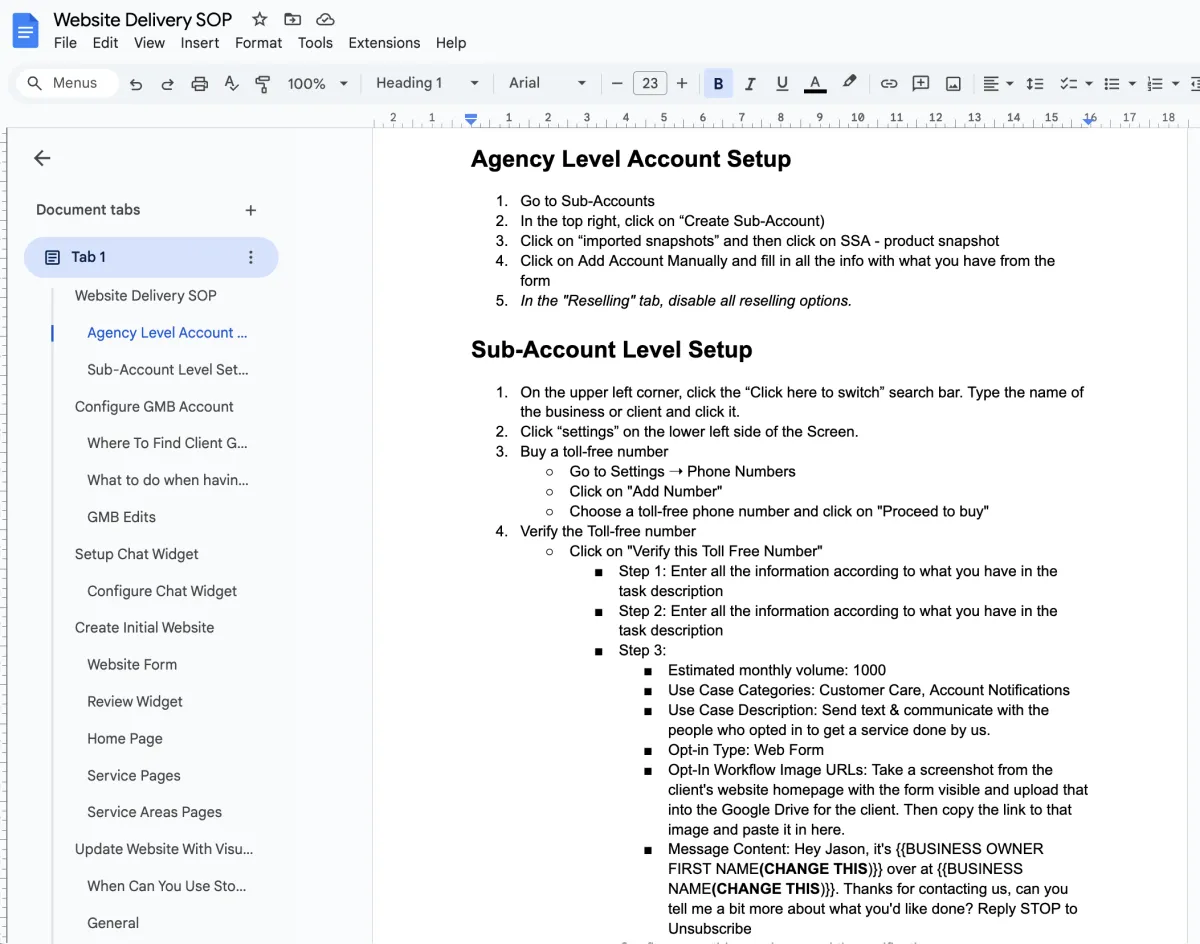Click the Line and paragraph spacing icon
Image resolution: width=1200 pixels, height=944 pixels.
[x=1035, y=84]
